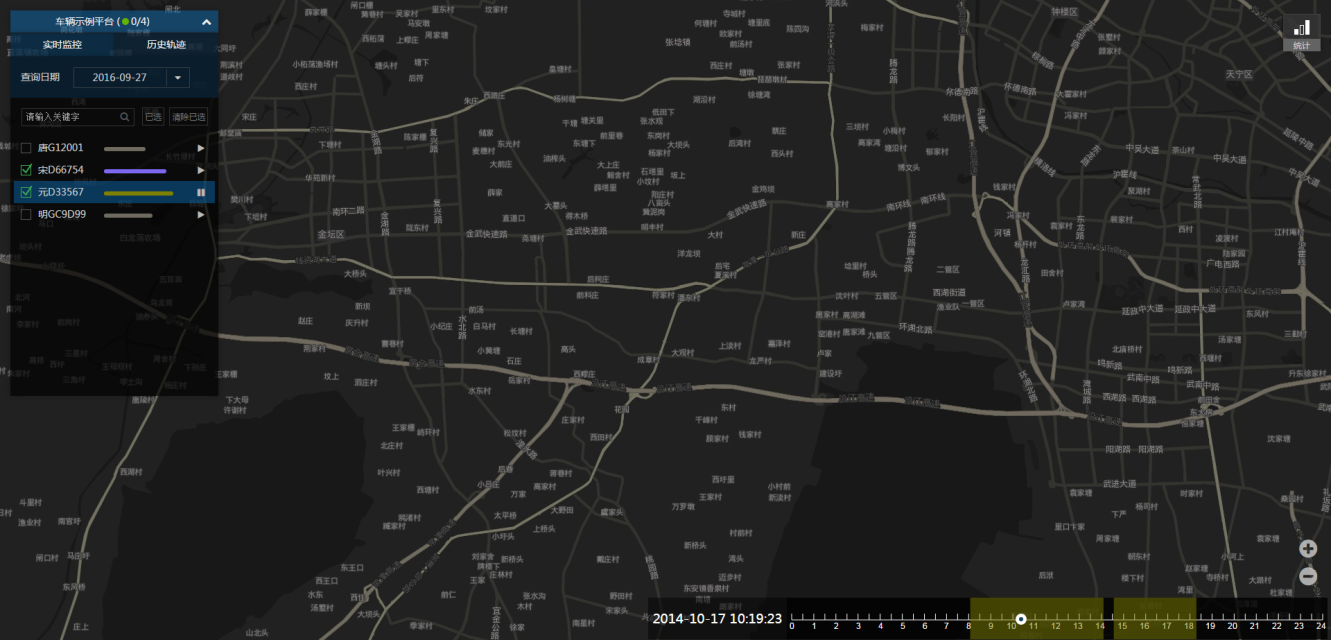Play track for vehicle 唐G12001
The image size is (1331, 640).
point(201,148)
